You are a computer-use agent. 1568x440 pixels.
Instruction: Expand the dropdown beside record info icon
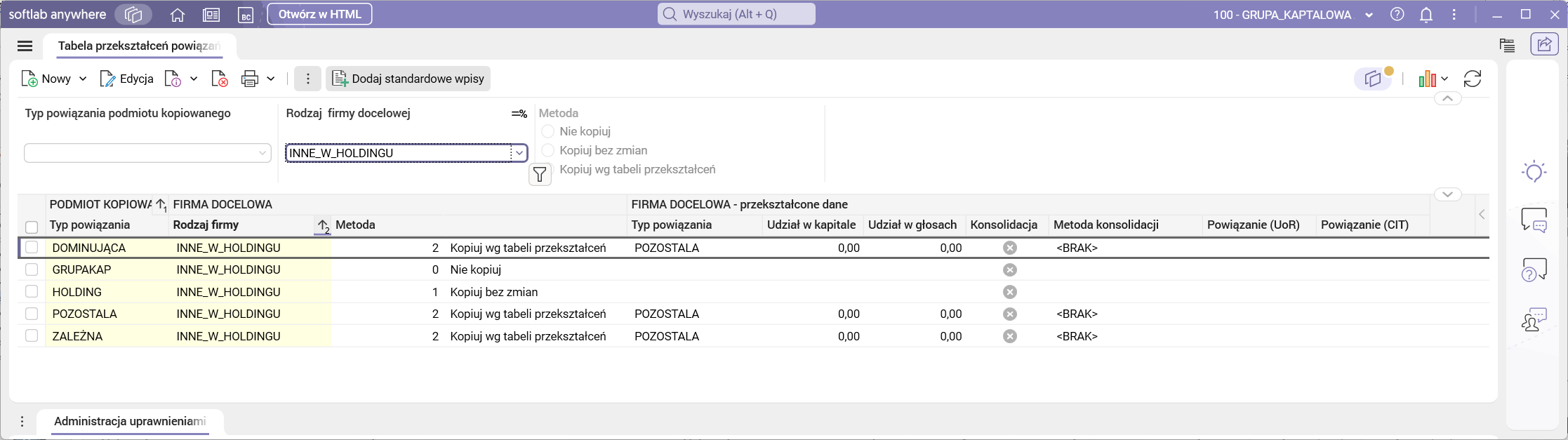[194, 79]
